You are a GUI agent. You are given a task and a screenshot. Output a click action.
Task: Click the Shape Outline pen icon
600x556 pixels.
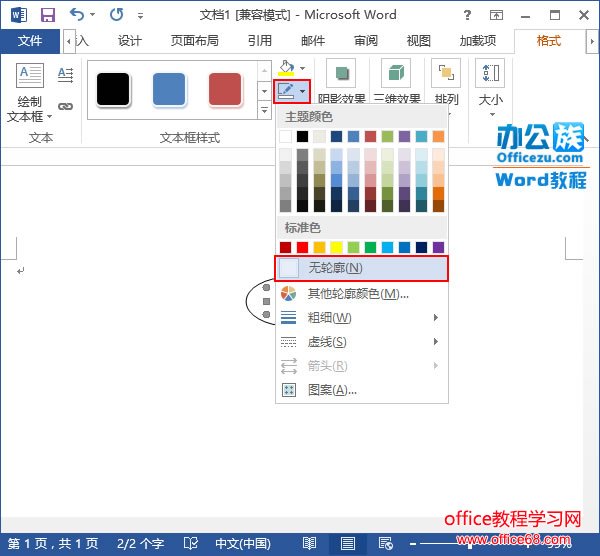coord(287,90)
